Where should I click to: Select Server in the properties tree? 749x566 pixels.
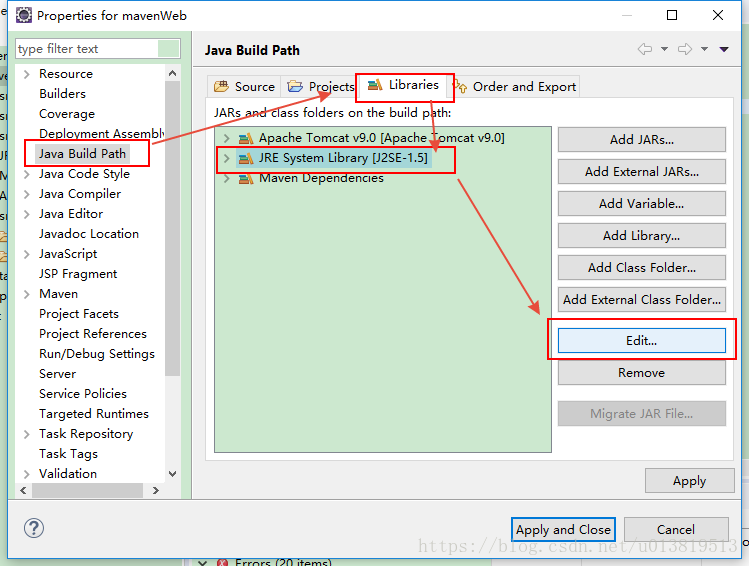(57, 374)
